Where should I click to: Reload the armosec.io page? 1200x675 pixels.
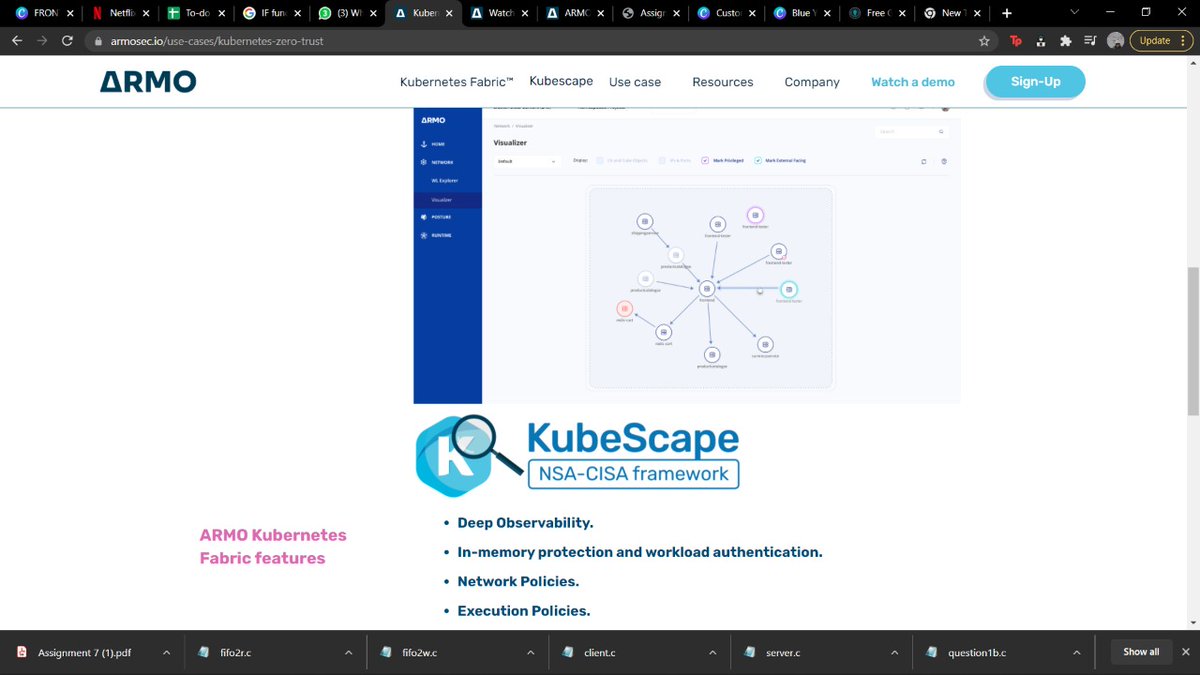pyautogui.click(x=67, y=41)
